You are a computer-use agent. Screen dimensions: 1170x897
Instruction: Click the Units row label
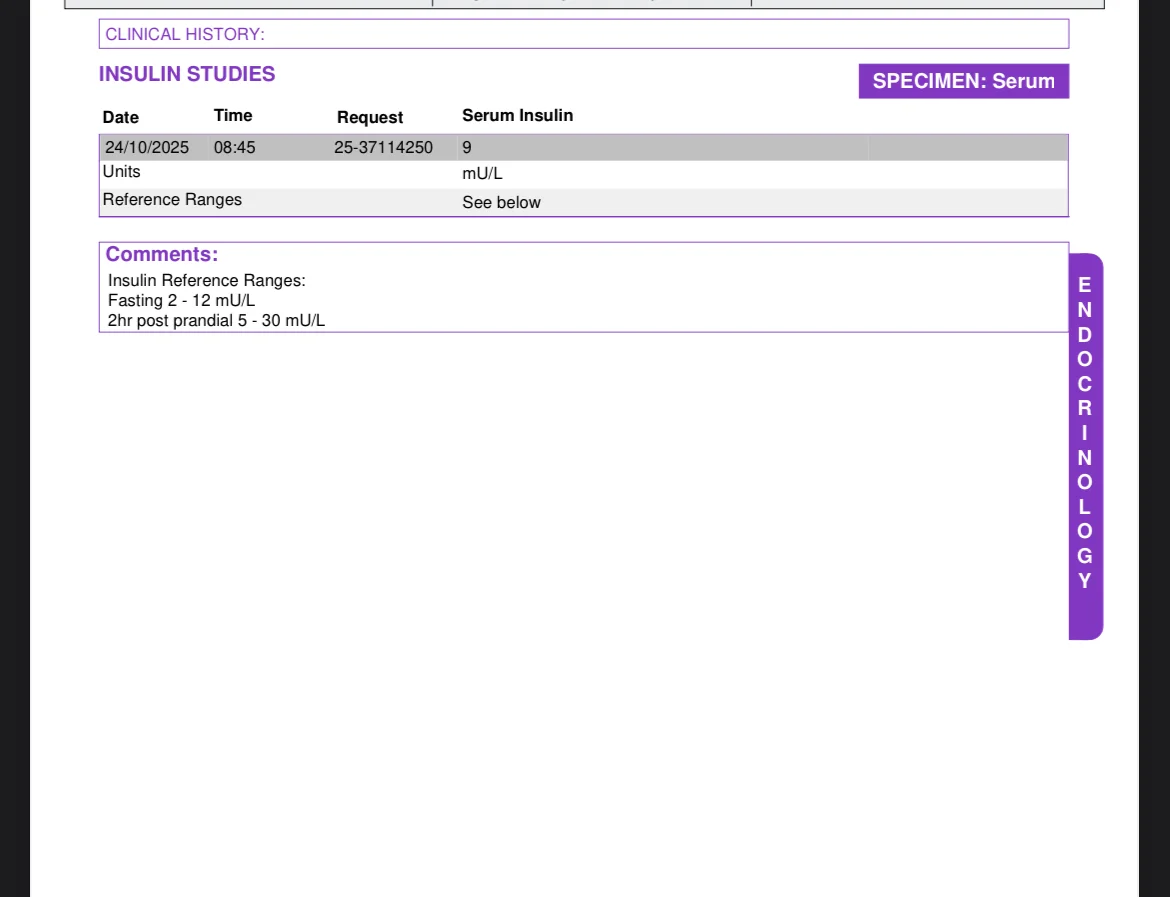tap(122, 172)
